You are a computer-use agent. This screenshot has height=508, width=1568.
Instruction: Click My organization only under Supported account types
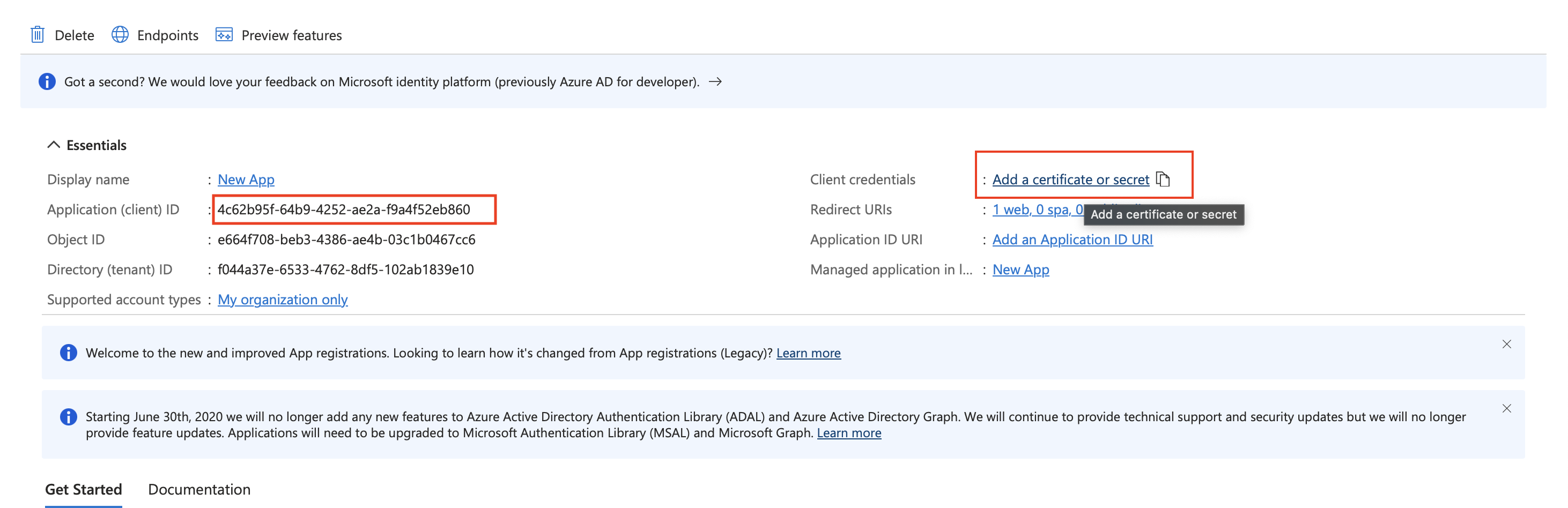click(283, 300)
